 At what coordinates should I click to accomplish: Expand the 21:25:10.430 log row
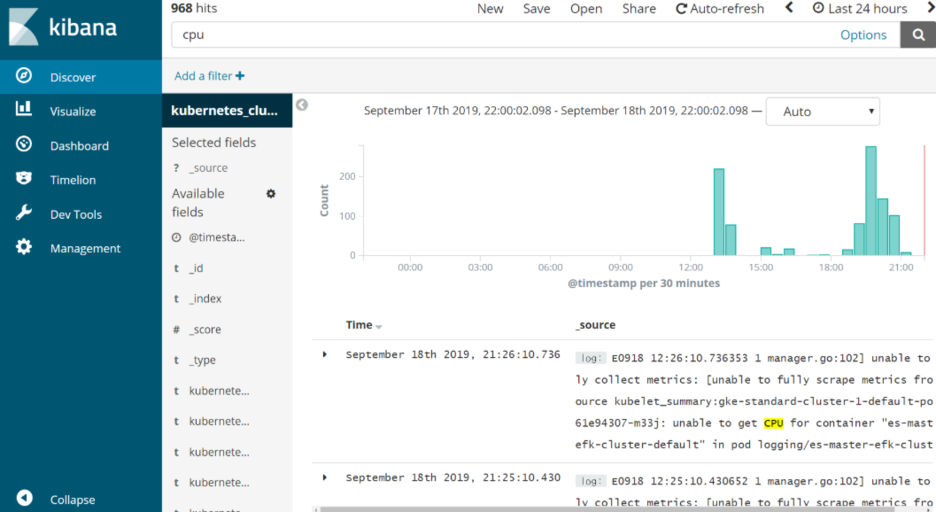[325, 477]
